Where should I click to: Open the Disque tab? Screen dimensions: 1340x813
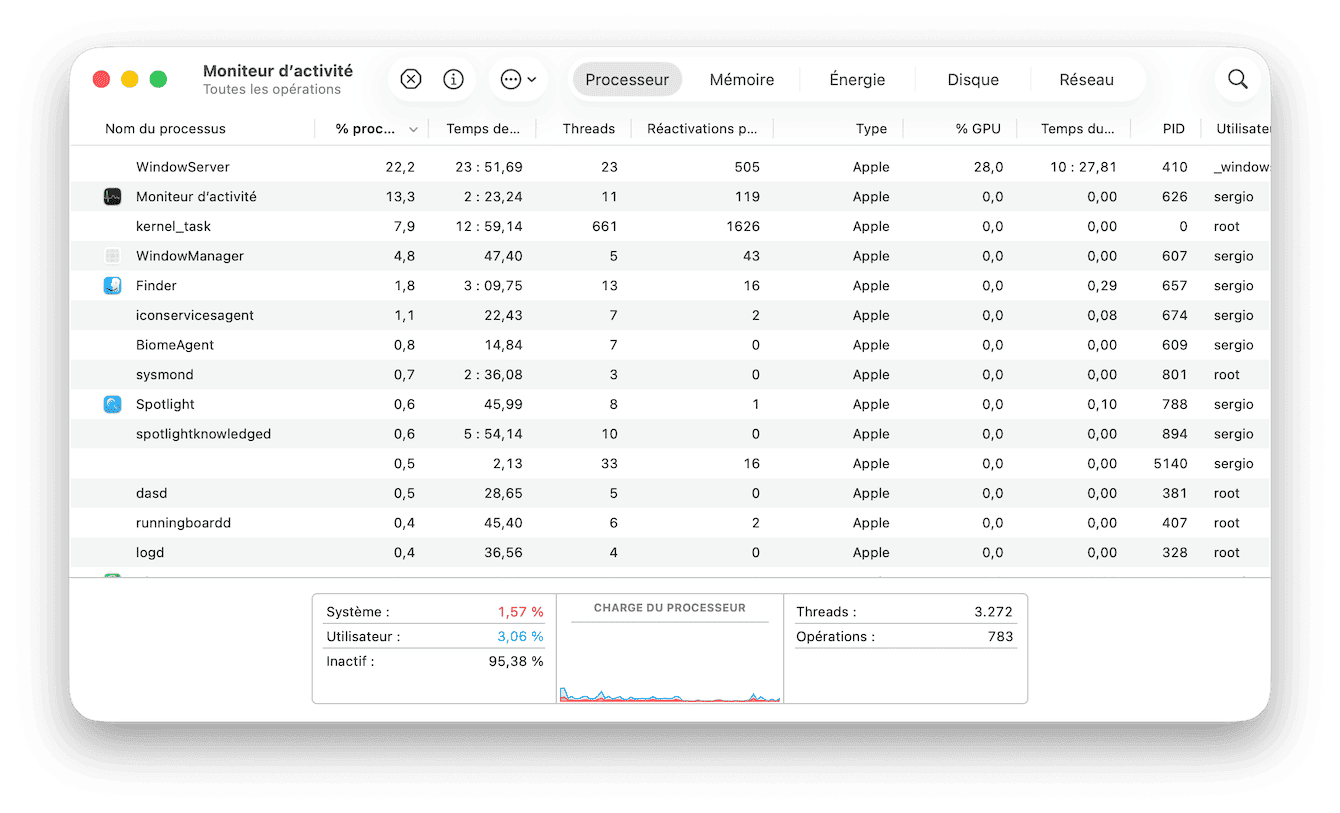coord(973,80)
